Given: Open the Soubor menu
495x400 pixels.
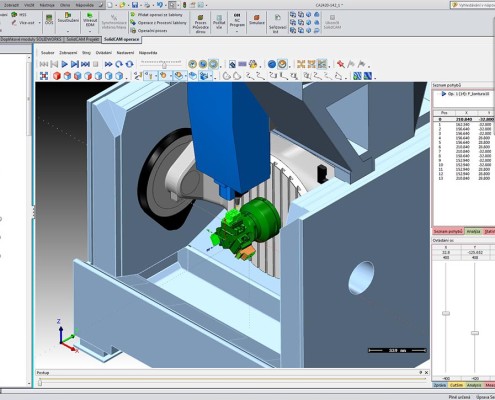Looking at the screenshot, I should [48, 53].
